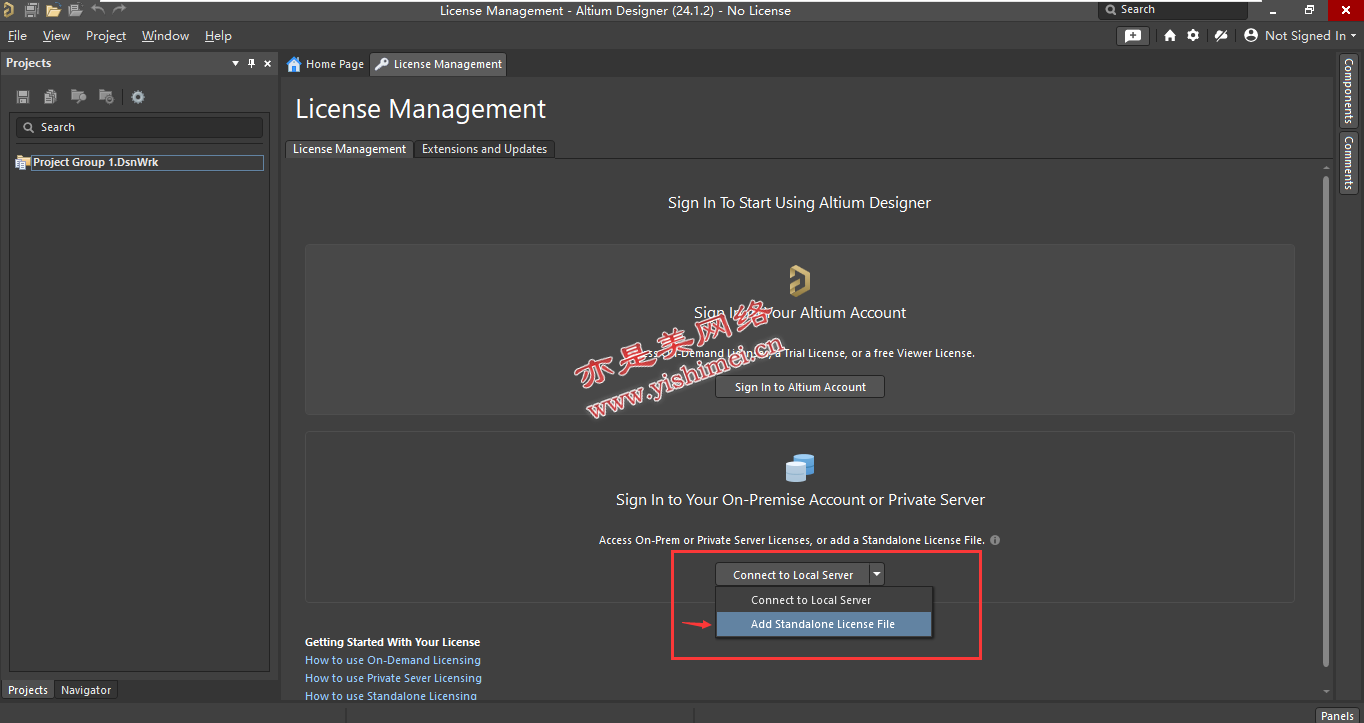Click the Projects panel search field
This screenshot has height=723, width=1364.
[139, 127]
